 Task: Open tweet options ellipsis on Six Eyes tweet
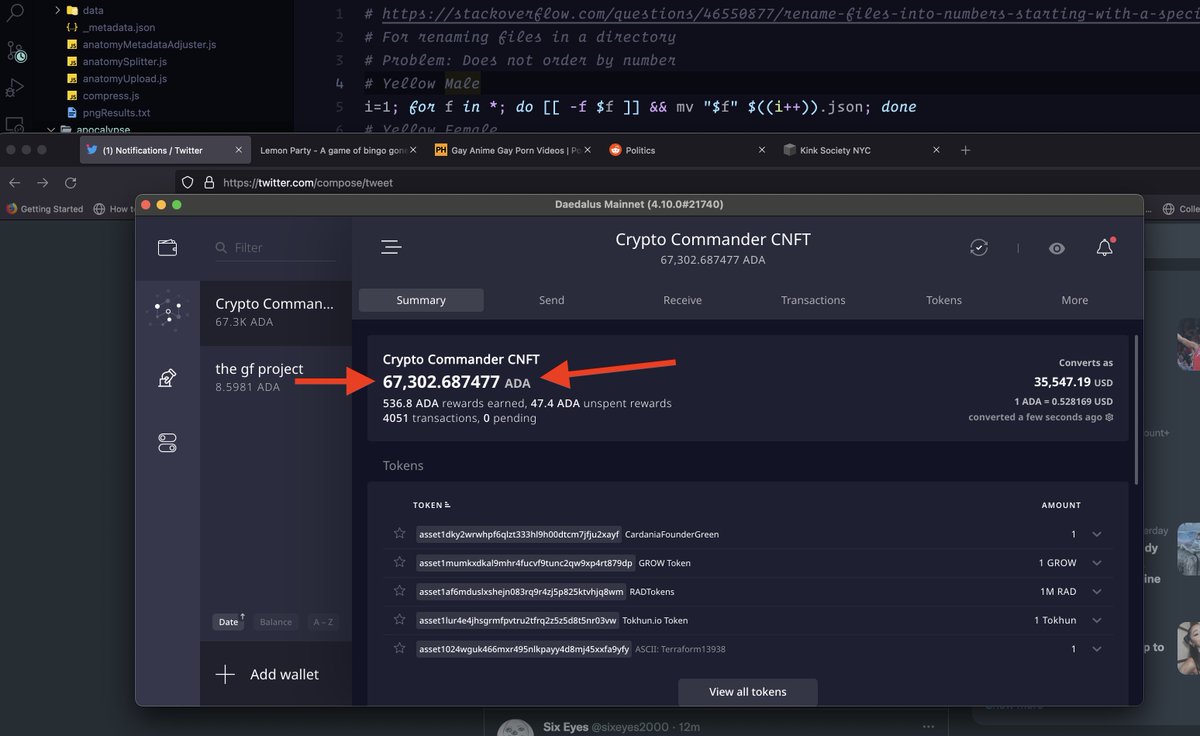(x=929, y=726)
